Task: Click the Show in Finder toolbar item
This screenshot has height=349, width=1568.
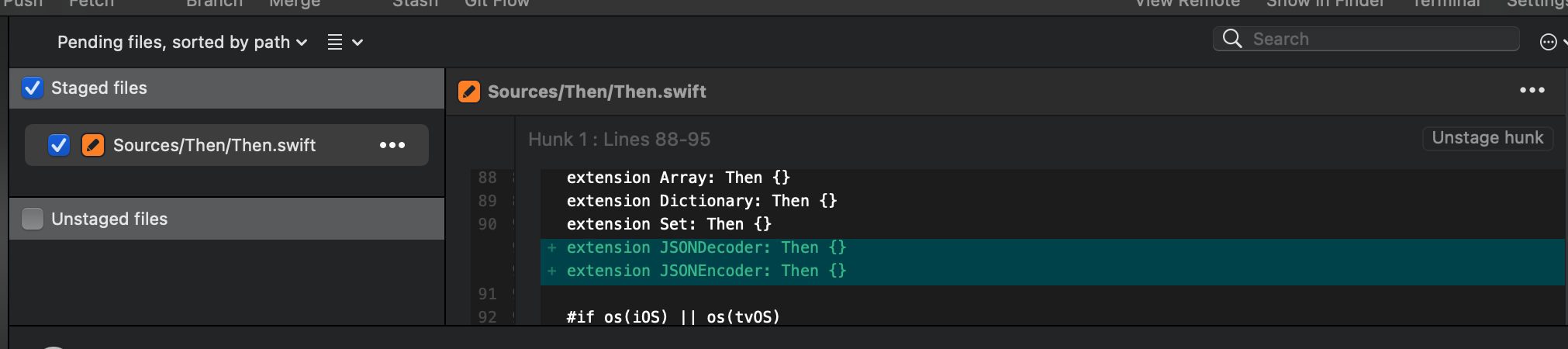Action: 1325,4
